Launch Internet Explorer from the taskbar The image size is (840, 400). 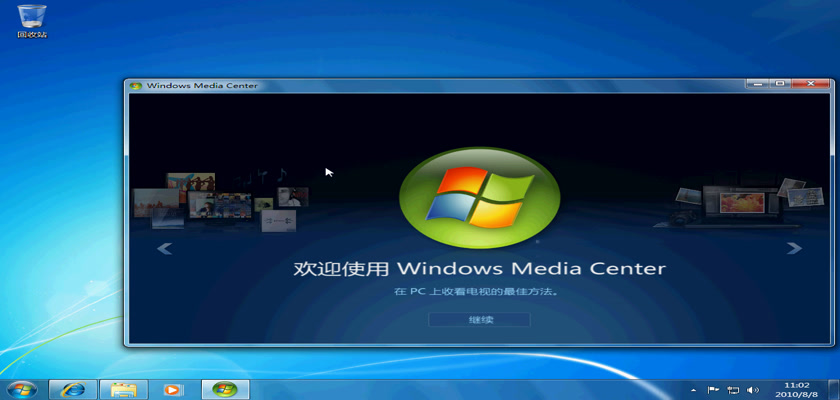73,389
